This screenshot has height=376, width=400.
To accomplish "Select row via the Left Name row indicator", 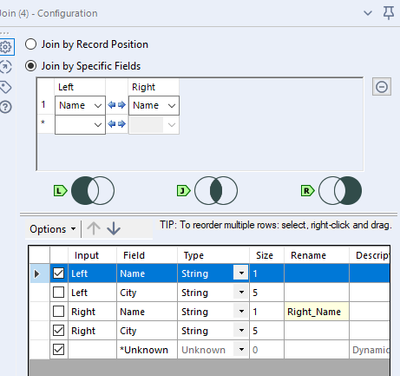I will tap(40, 273).
